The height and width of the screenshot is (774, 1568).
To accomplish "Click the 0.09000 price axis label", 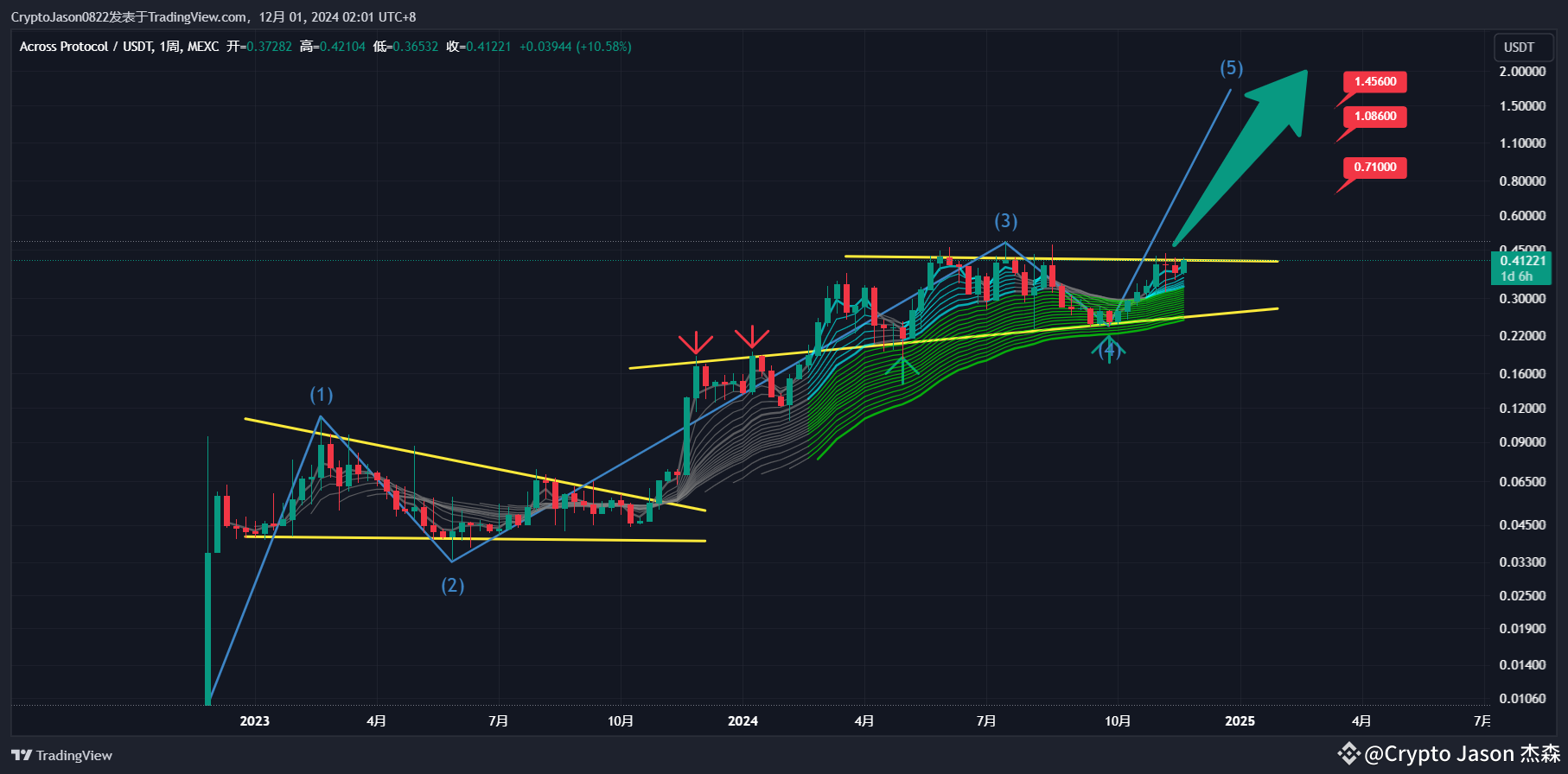I will 1522,442.
